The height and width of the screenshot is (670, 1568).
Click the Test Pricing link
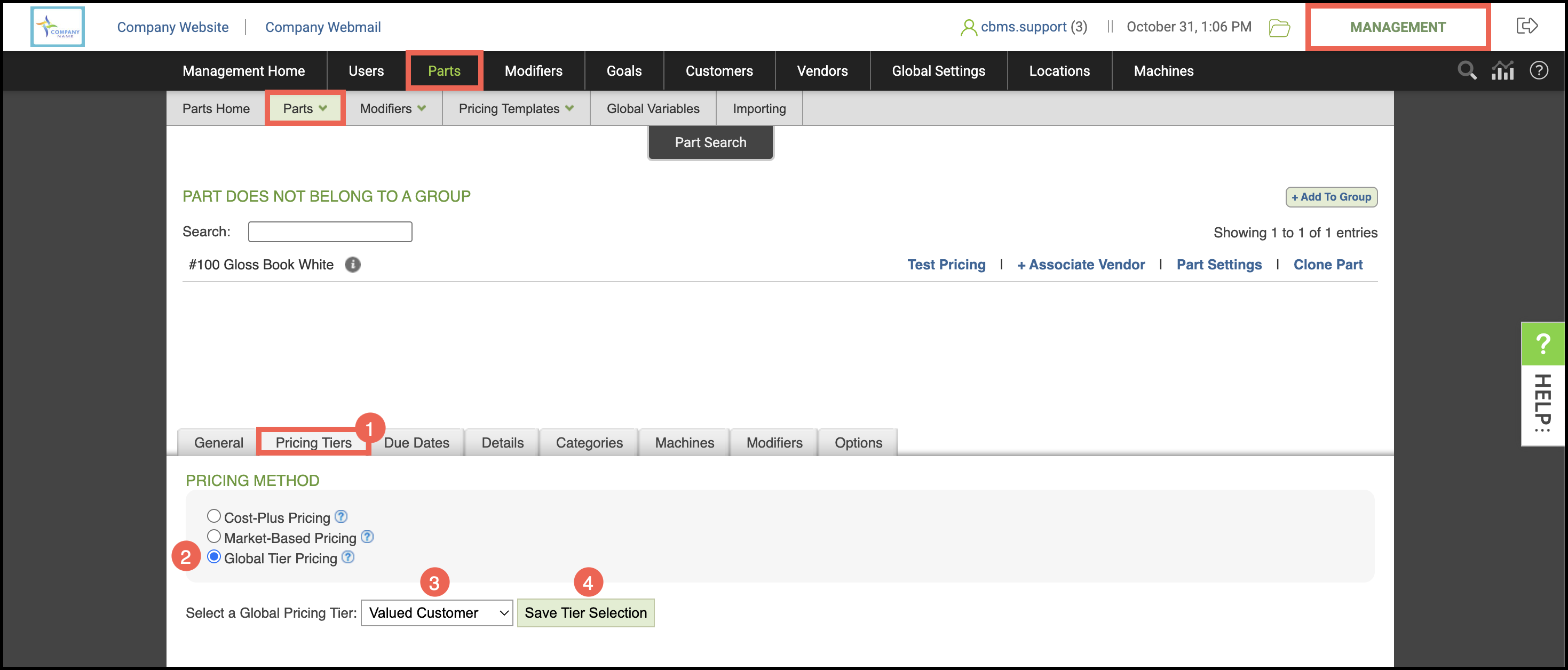tap(946, 265)
